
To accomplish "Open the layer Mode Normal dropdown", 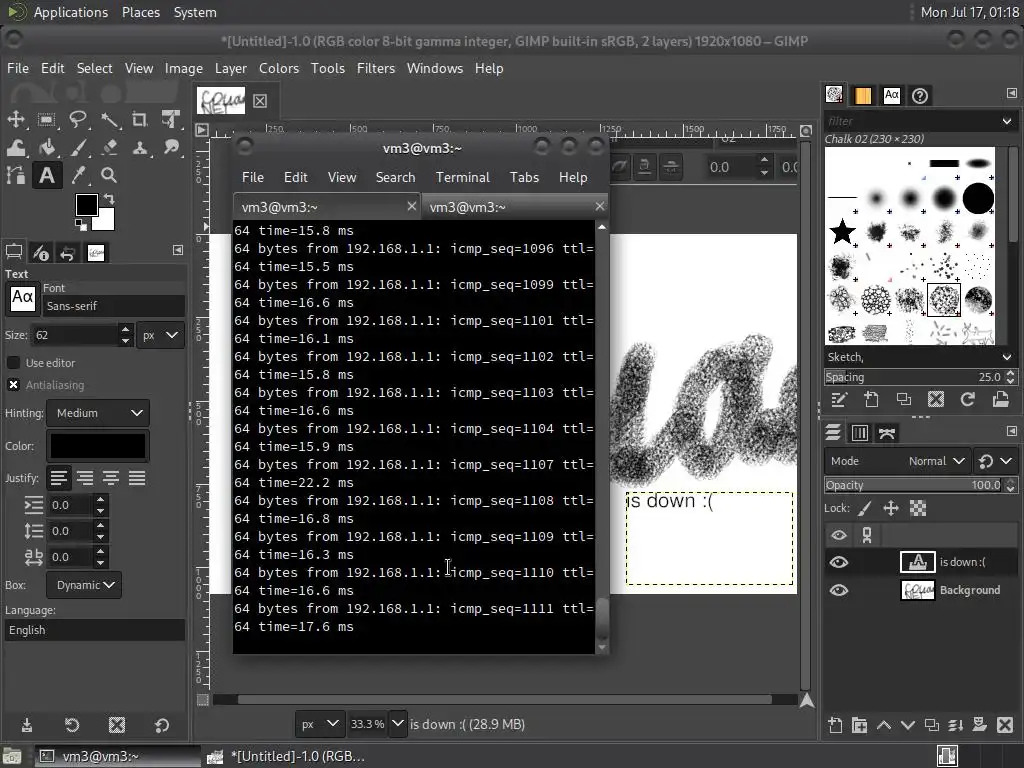I will [897, 461].
